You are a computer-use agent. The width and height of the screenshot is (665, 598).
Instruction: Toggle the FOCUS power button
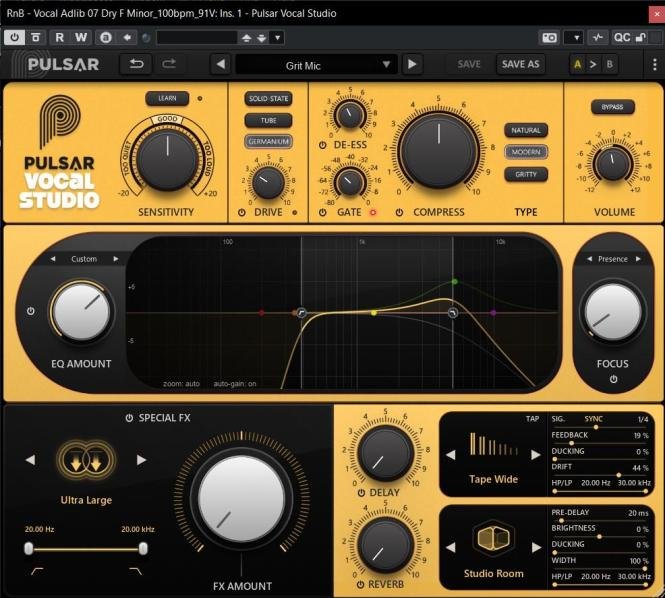click(x=613, y=379)
